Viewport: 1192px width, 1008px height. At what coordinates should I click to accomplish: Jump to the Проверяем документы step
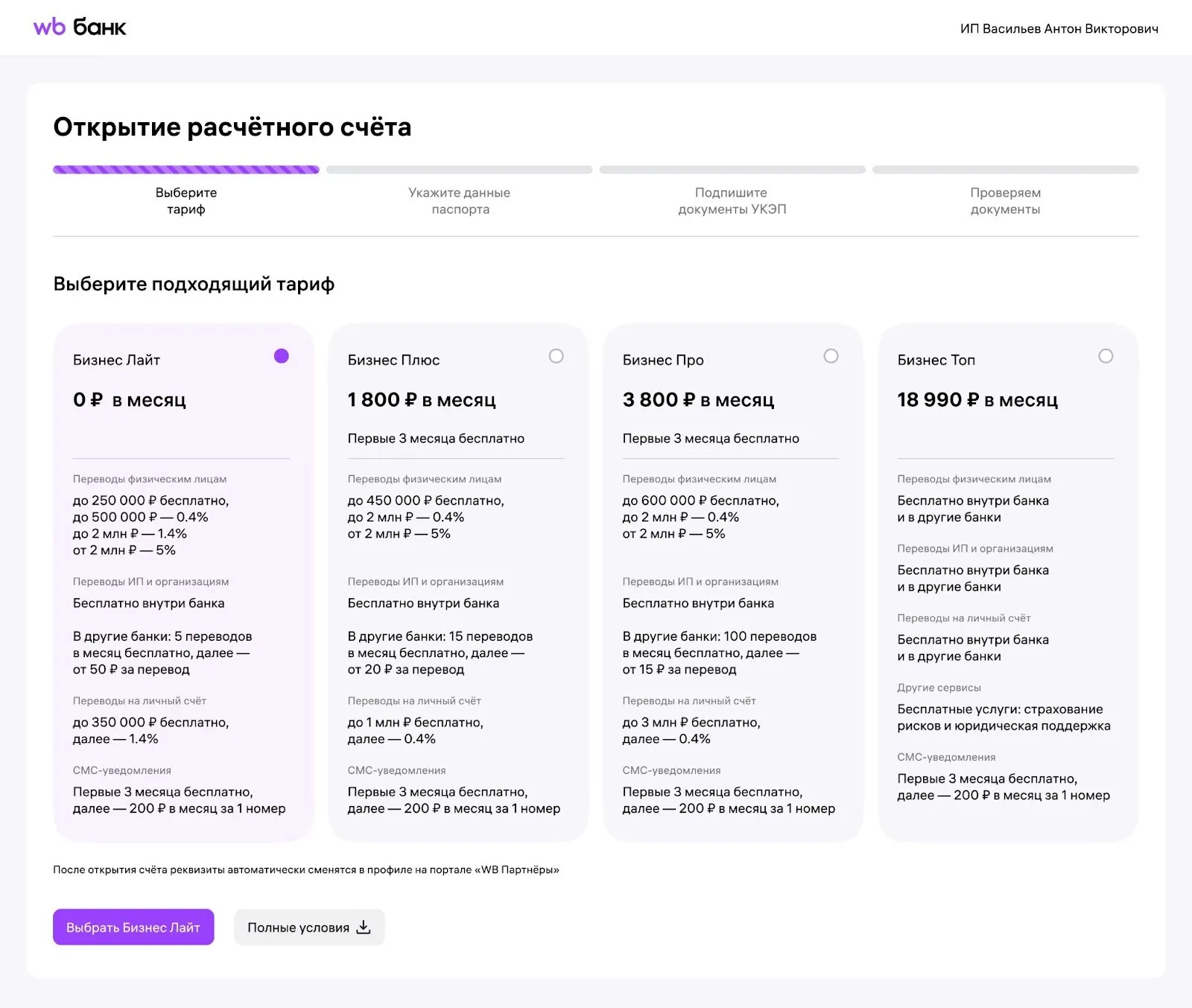pyautogui.click(x=1005, y=200)
